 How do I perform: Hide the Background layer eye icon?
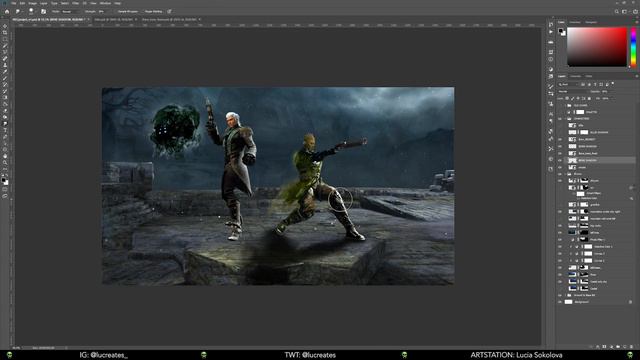coord(560,302)
